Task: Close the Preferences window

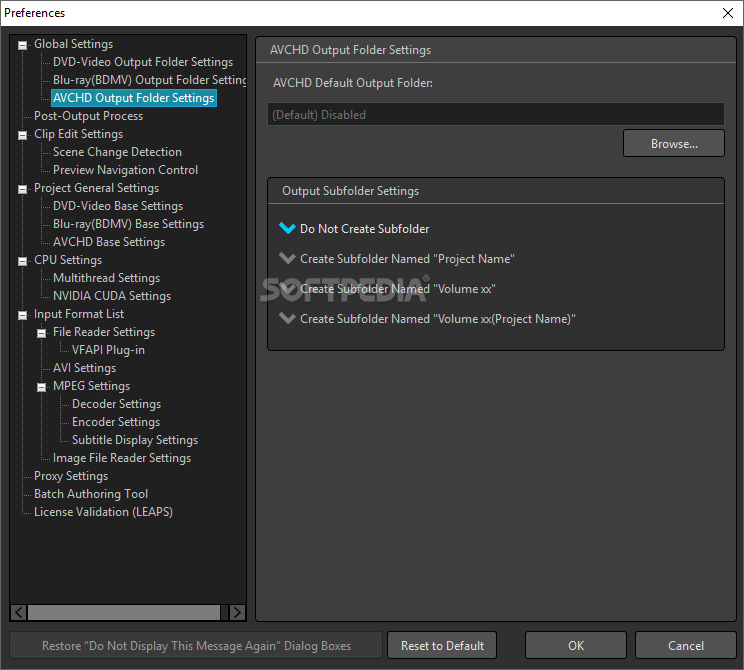Action: click(728, 13)
